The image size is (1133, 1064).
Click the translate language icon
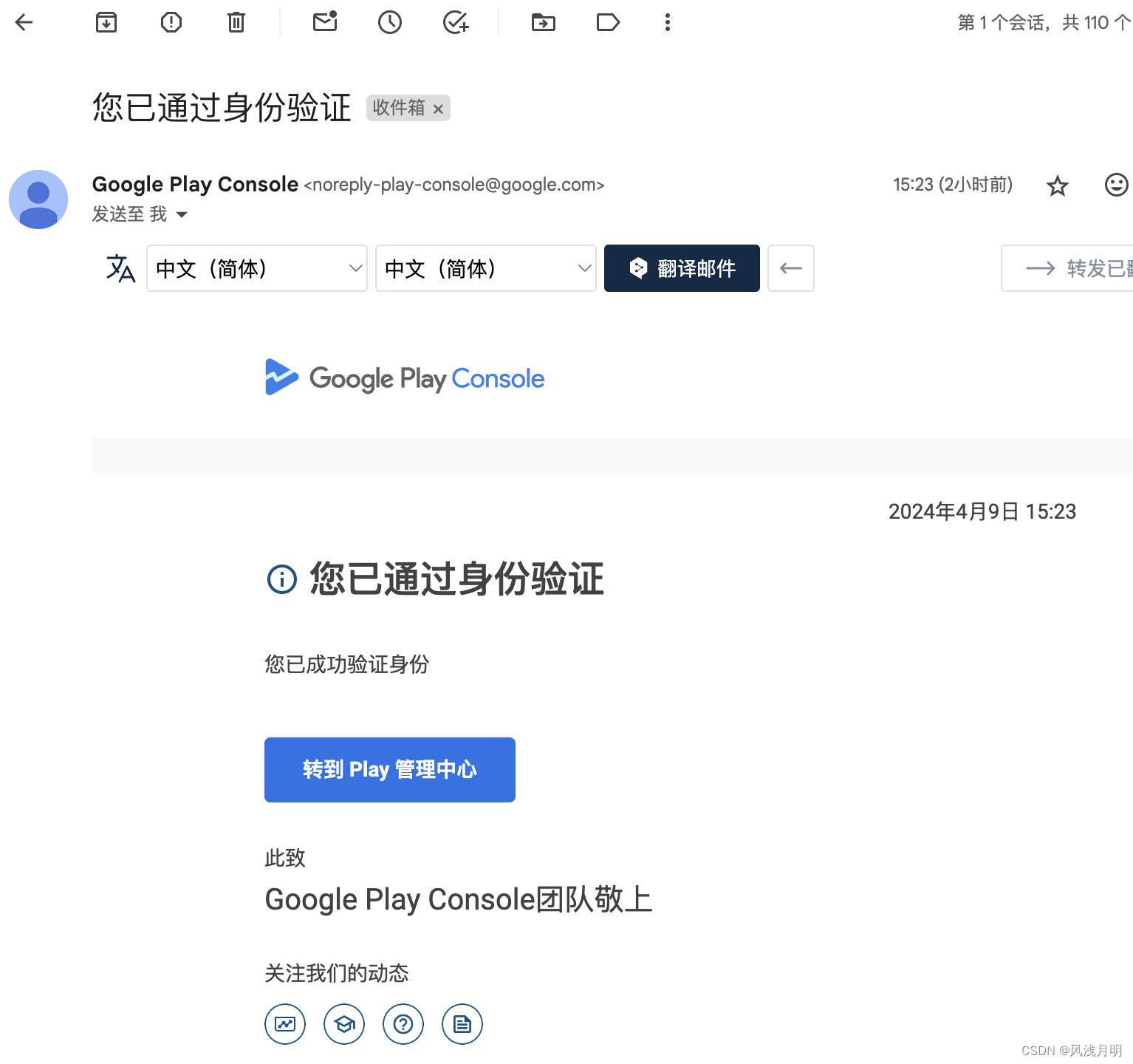[x=120, y=268]
